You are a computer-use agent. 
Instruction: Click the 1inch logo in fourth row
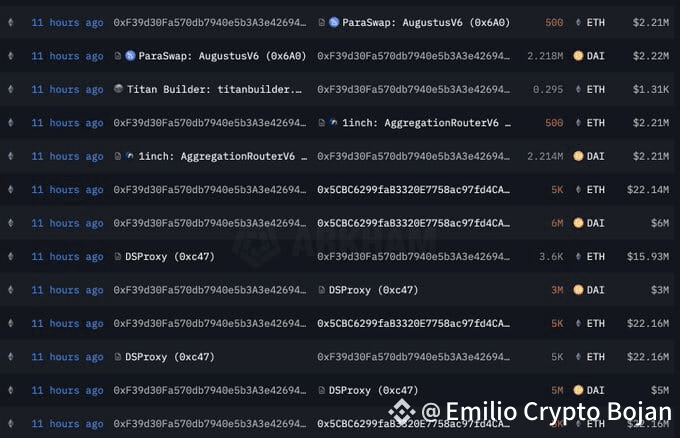pos(333,123)
